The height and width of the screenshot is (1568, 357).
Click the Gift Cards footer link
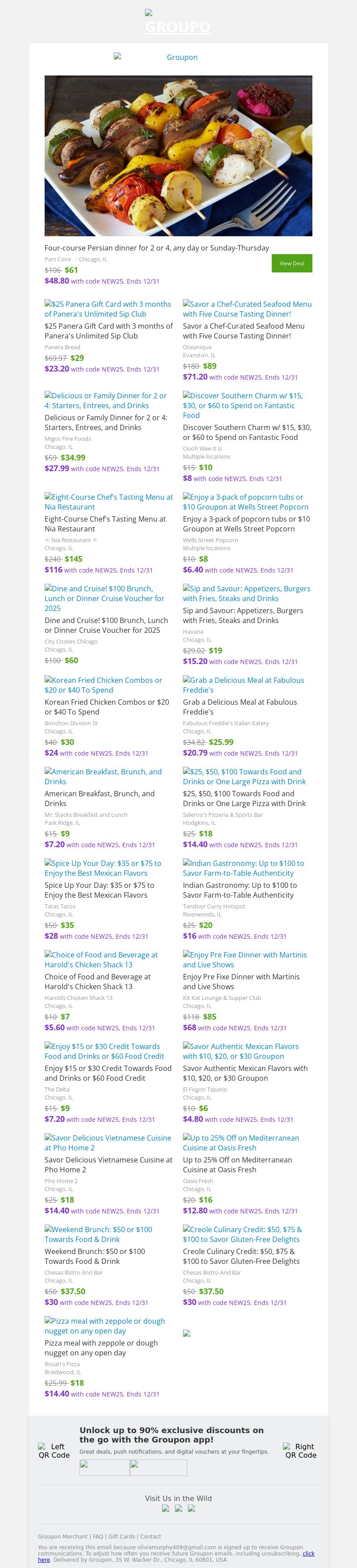[122, 1536]
